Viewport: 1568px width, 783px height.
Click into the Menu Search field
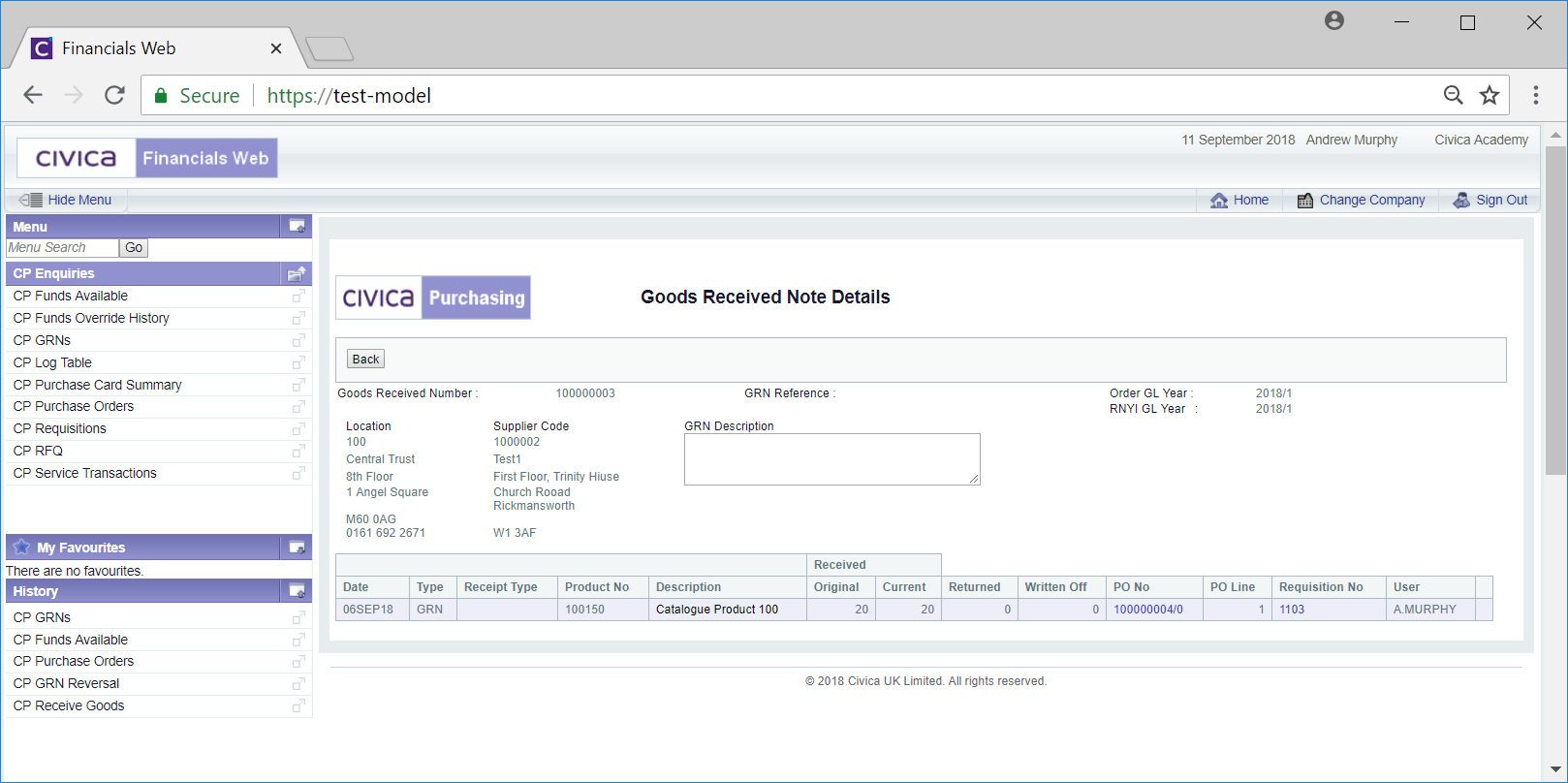click(62, 248)
